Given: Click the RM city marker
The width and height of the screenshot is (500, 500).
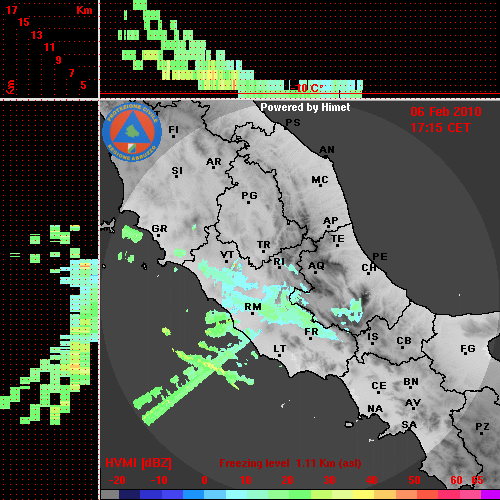Looking at the screenshot, I should coord(253,309).
